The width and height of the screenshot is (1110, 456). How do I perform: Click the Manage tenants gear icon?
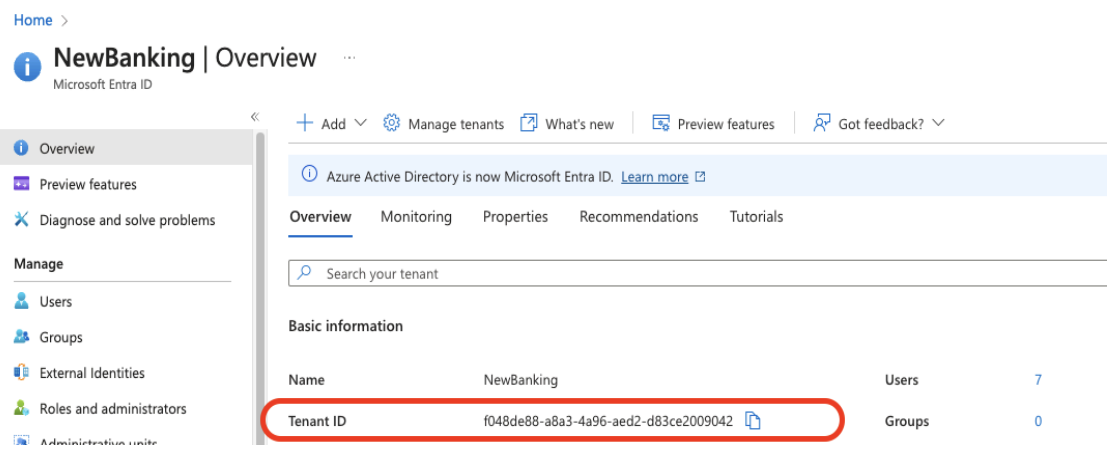(391, 123)
